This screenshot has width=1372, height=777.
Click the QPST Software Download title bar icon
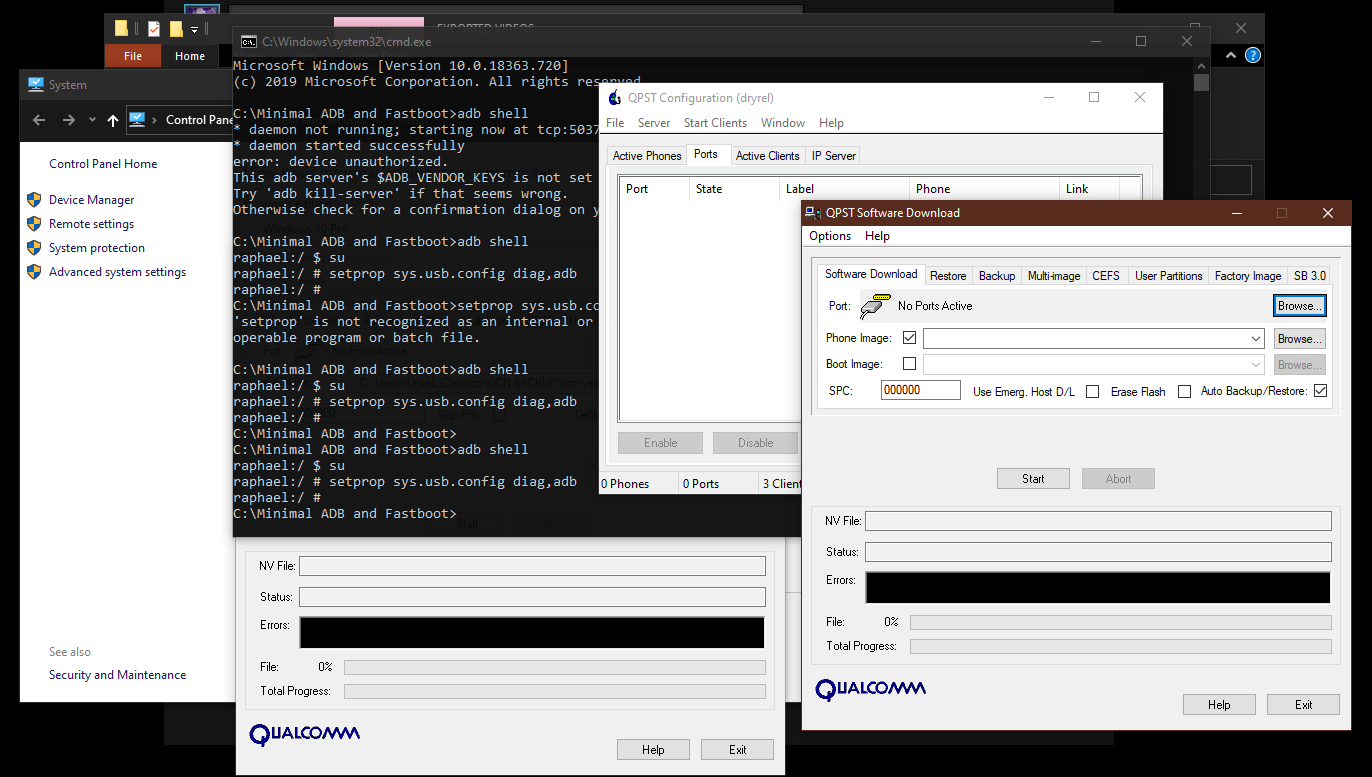(x=814, y=213)
